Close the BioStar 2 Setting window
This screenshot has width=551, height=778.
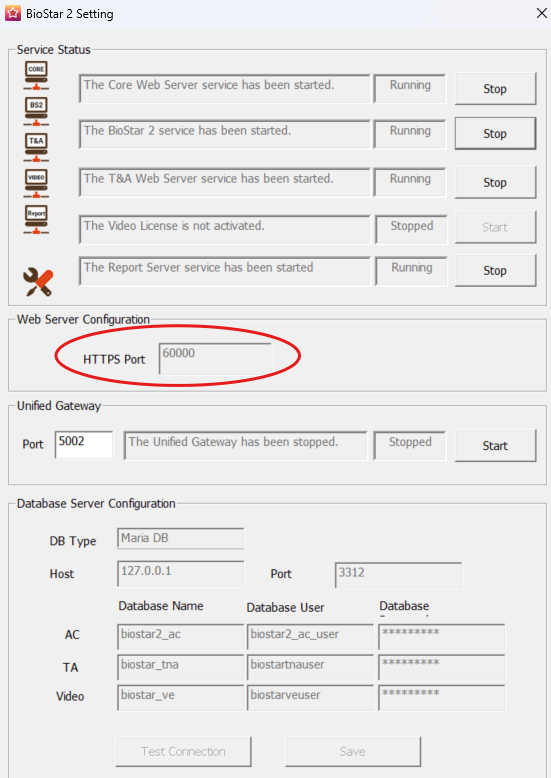pyautogui.click(x=542, y=13)
